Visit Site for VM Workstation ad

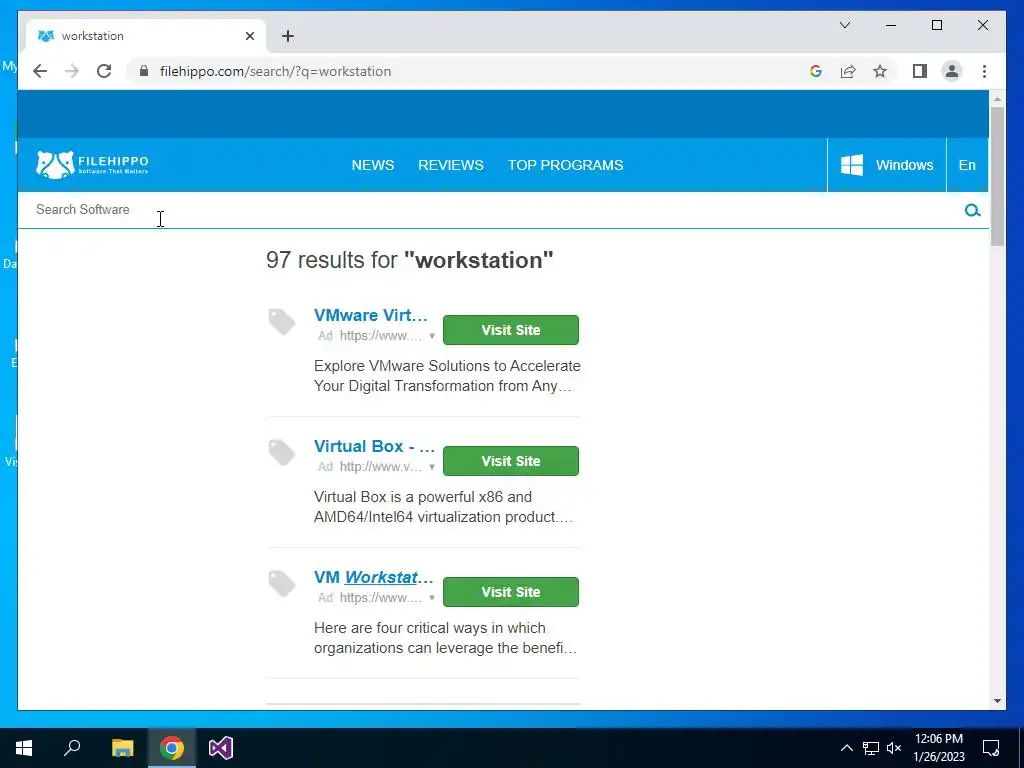click(511, 592)
